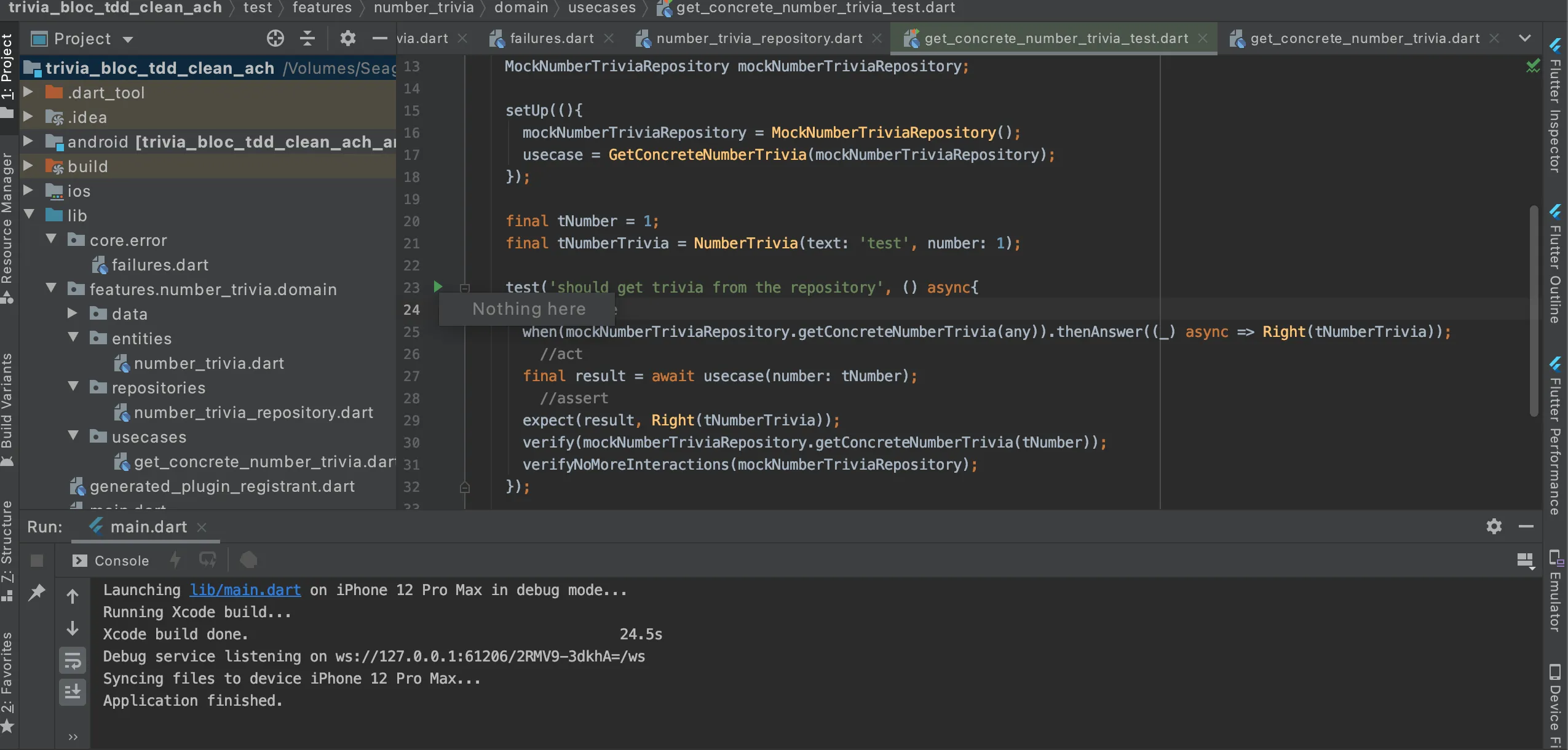Toggle pin tab in Run panel
Viewport: 1568px width, 750px height.
tap(37, 593)
